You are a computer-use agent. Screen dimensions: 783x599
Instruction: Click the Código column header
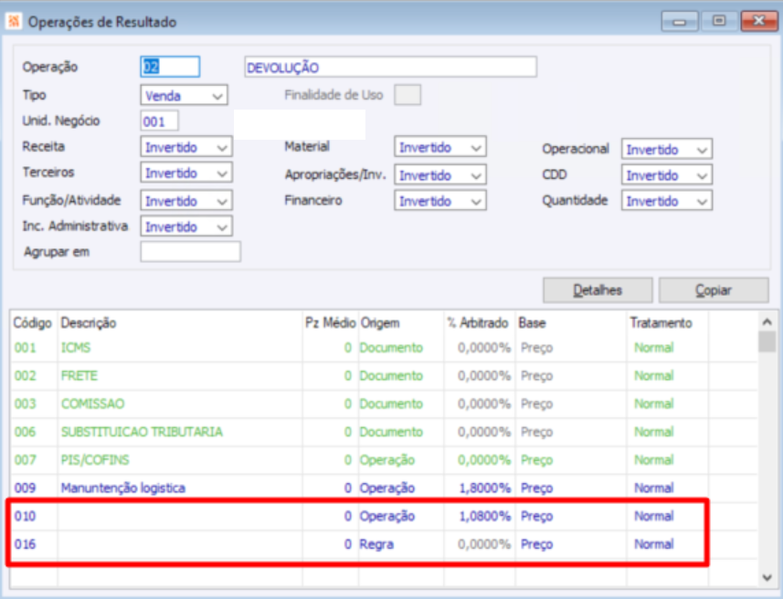coord(32,323)
